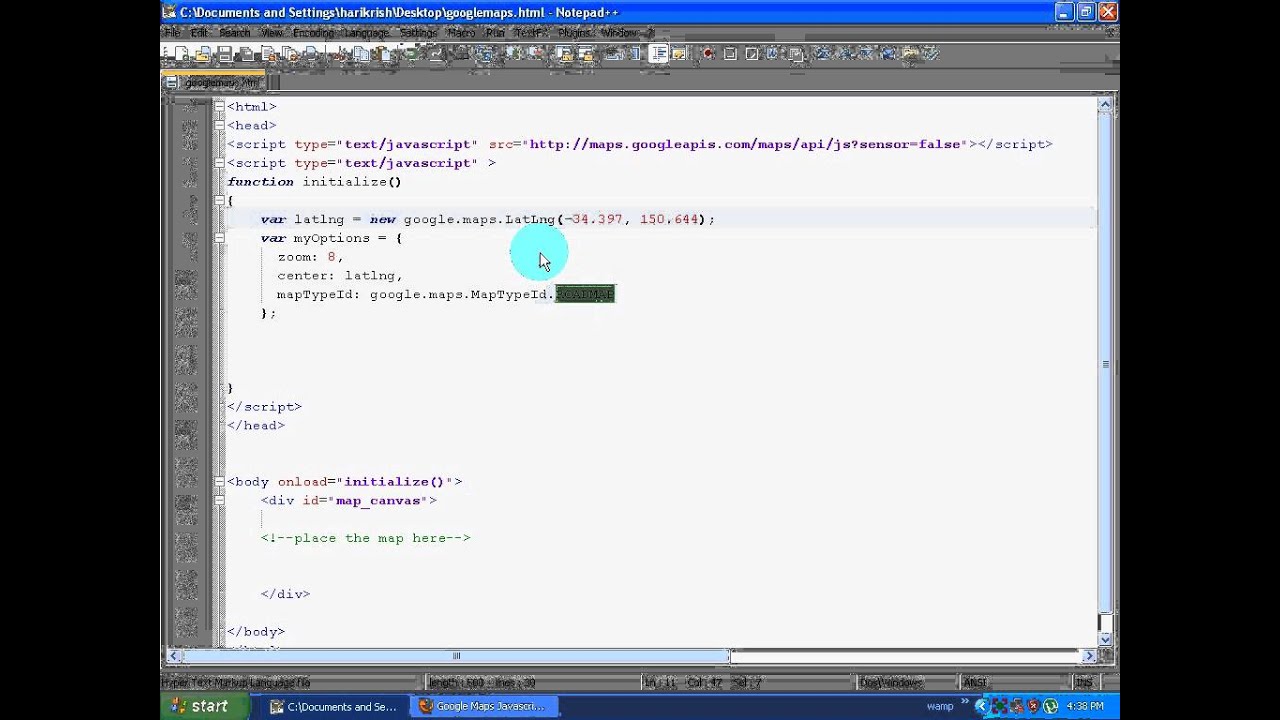Viewport: 1280px width, 720px height.
Task: Switch to the 'Google Maps Javascri...' taskbar button
Action: (x=483, y=706)
